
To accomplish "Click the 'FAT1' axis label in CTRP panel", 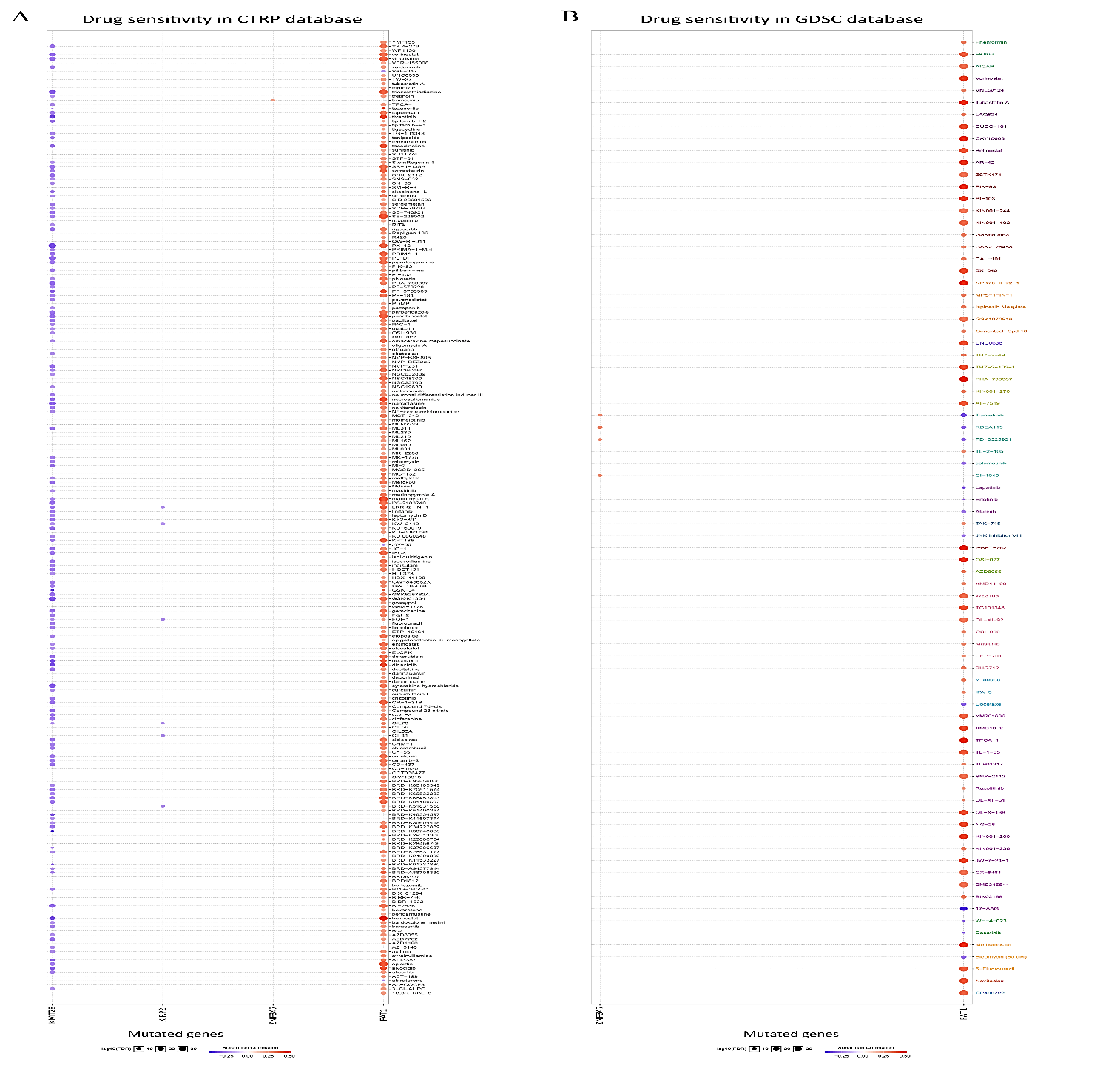I will coord(384,1014).
